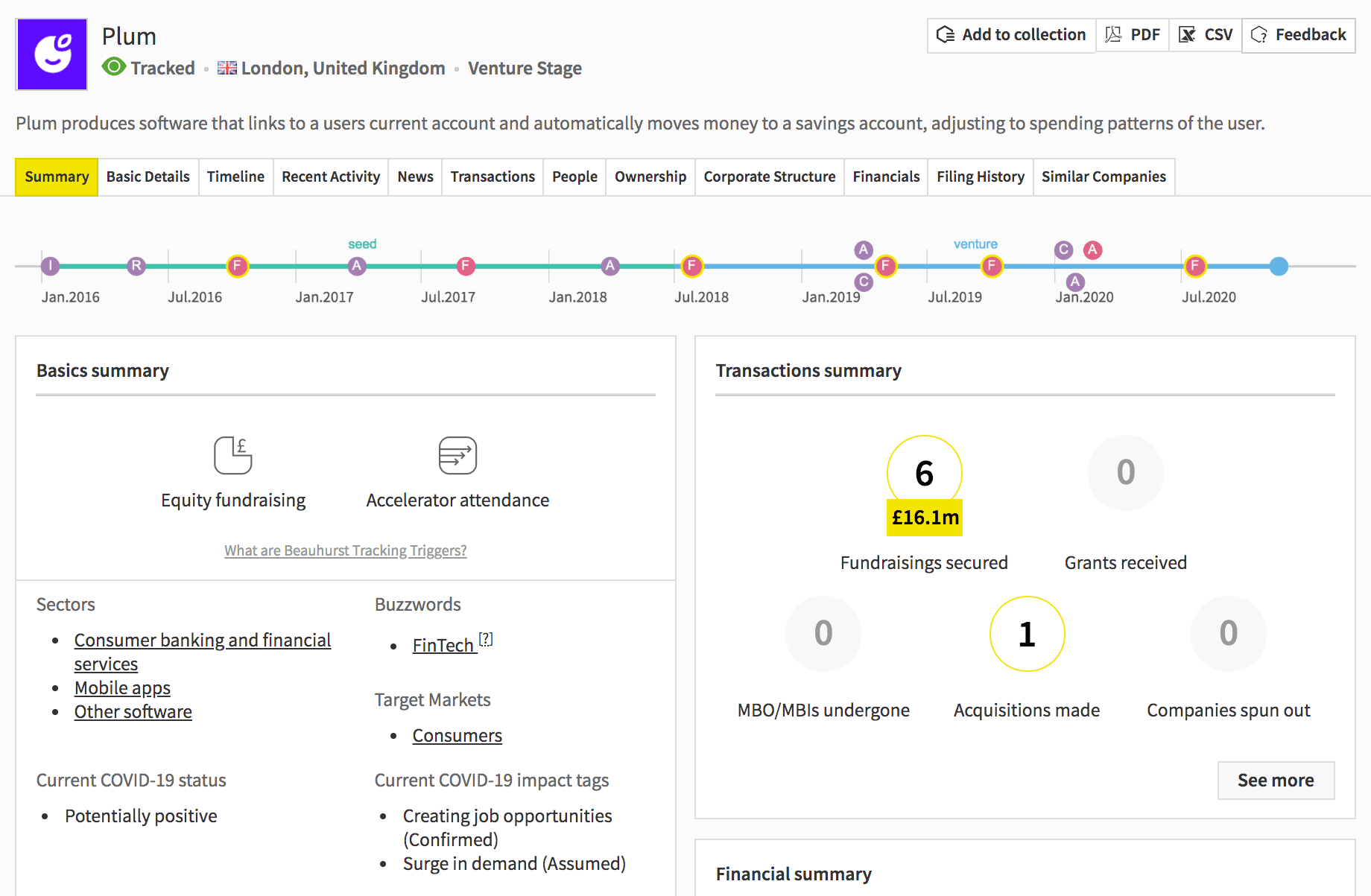Screen dimensions: 1371x896
Task: Click the 0 Grants received circle
Action: (1126, 472)
